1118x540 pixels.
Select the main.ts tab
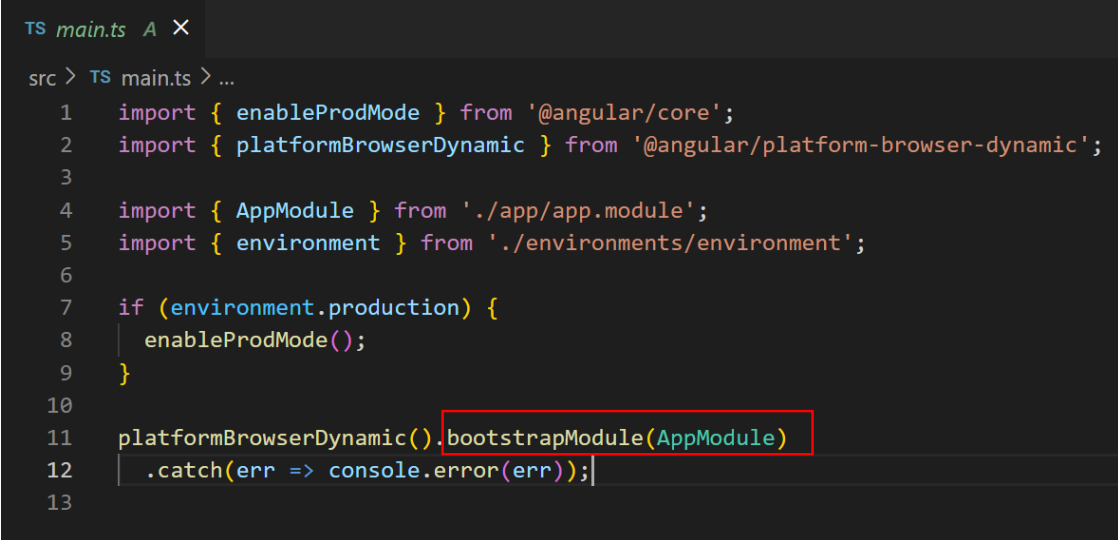pos(103,29)
